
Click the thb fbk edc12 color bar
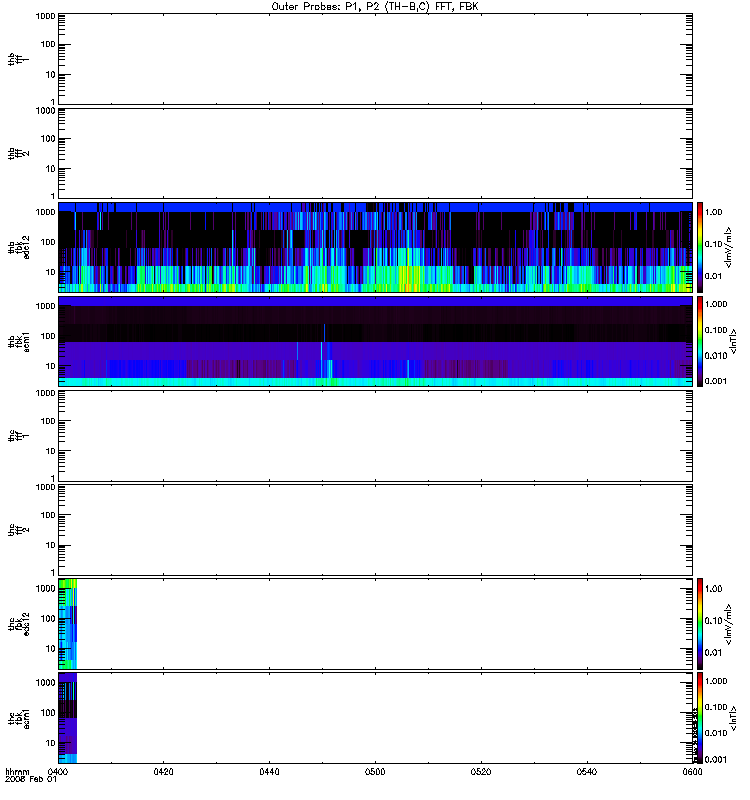point(700,247)
